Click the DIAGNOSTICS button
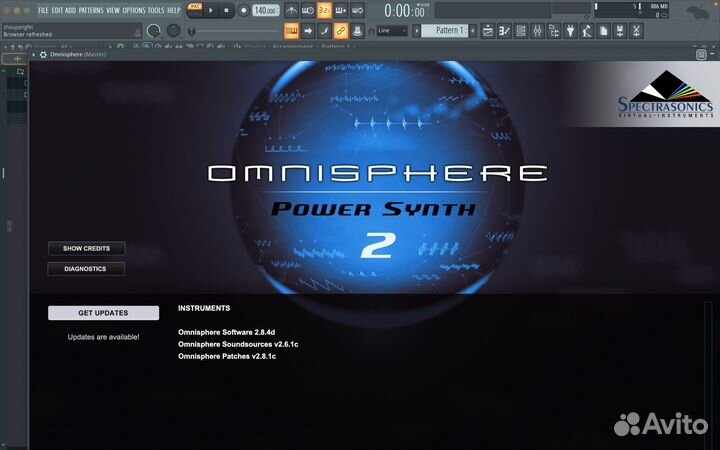 [x=86, y=269]
